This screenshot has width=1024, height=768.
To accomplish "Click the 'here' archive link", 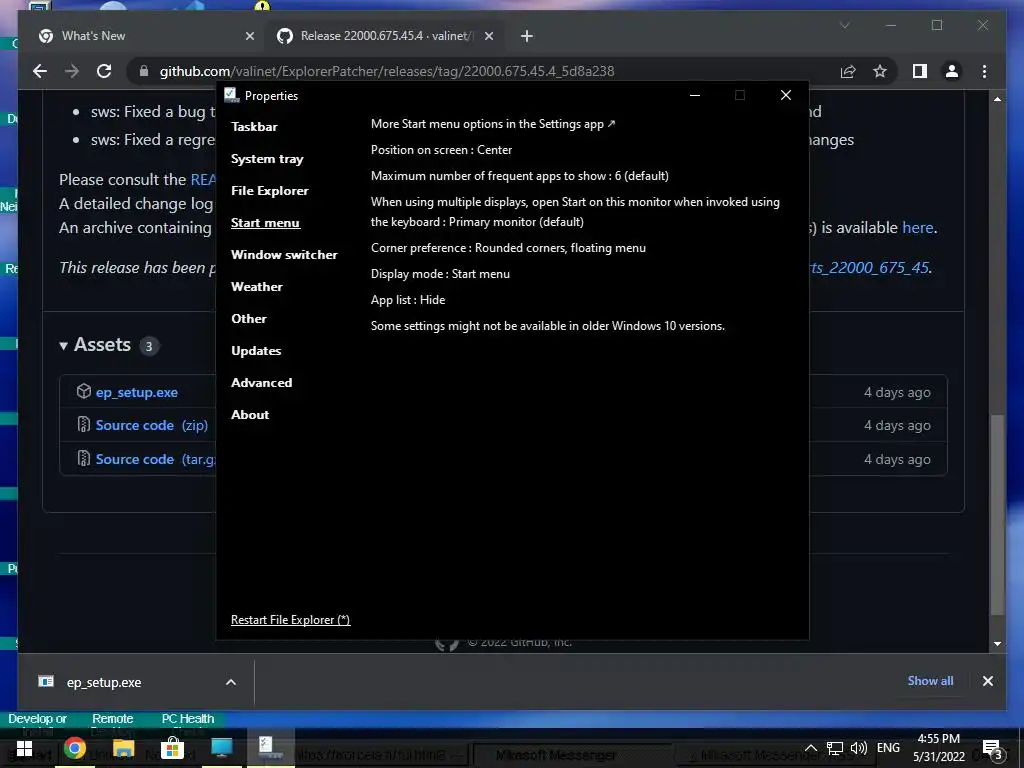I will (x=918, y=227).
